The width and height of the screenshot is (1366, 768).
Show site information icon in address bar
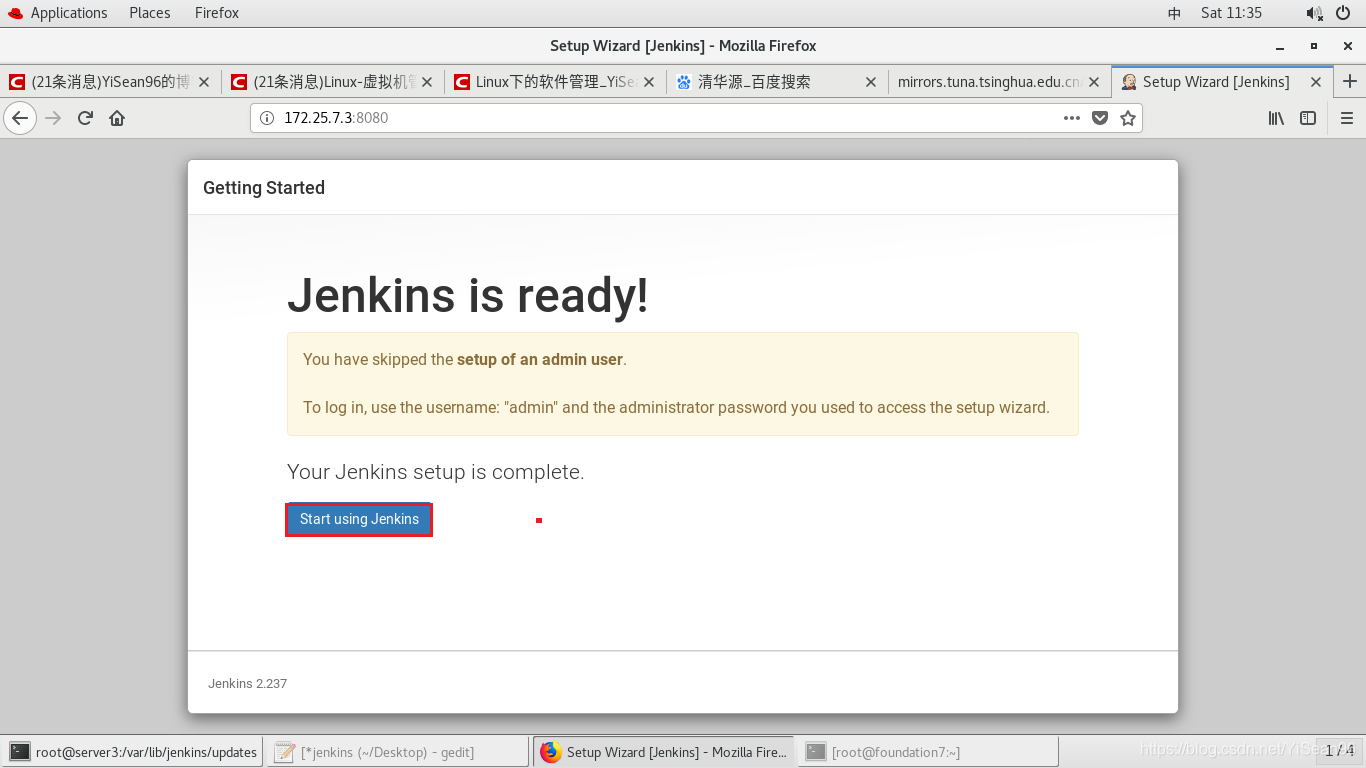click(267, 118)
